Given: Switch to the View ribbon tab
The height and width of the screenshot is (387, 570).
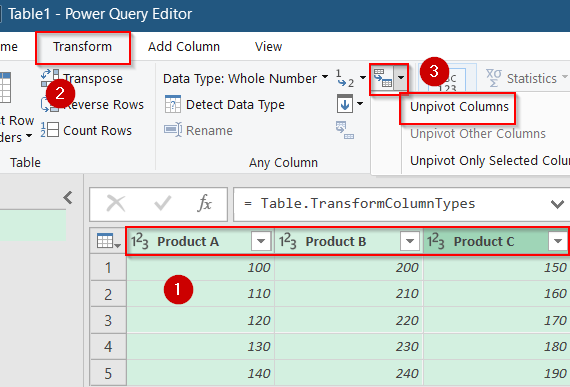Looking at the screenshot, I should tap(268, 47).
